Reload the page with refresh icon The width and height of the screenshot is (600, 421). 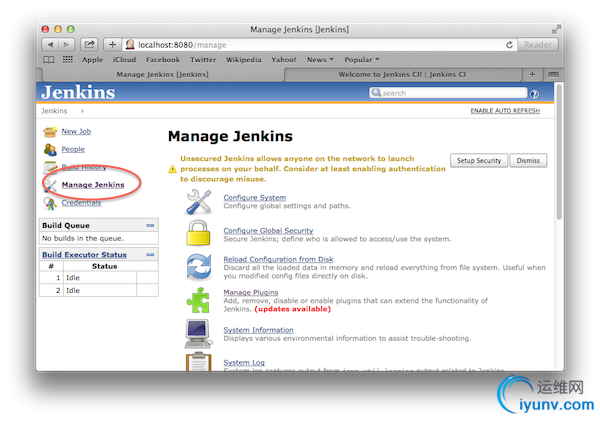[x=509, y=45]
